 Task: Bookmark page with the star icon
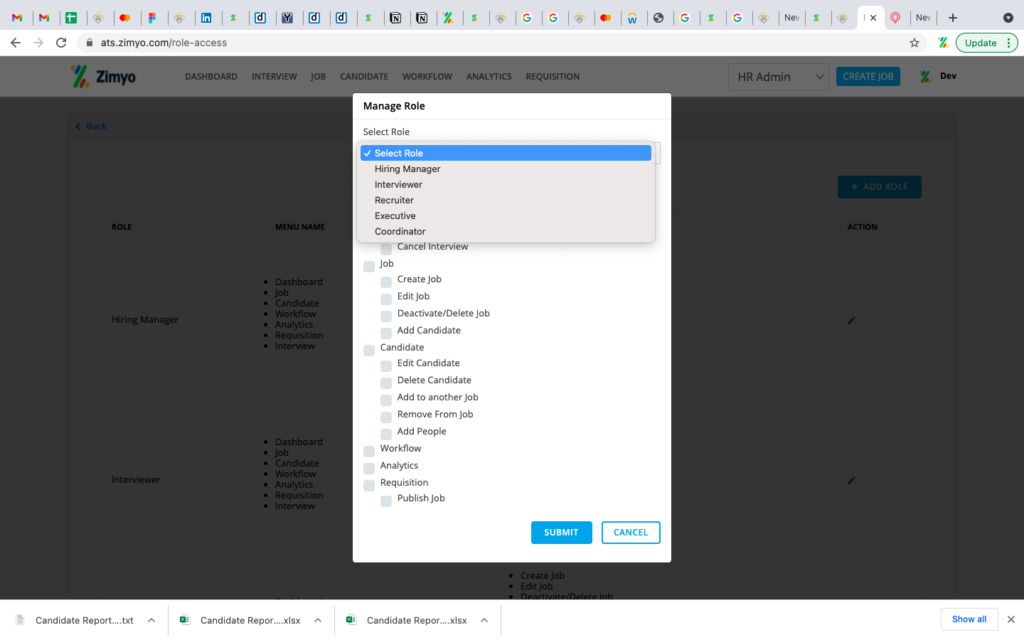pyautogui.click(x=914, y=42)
